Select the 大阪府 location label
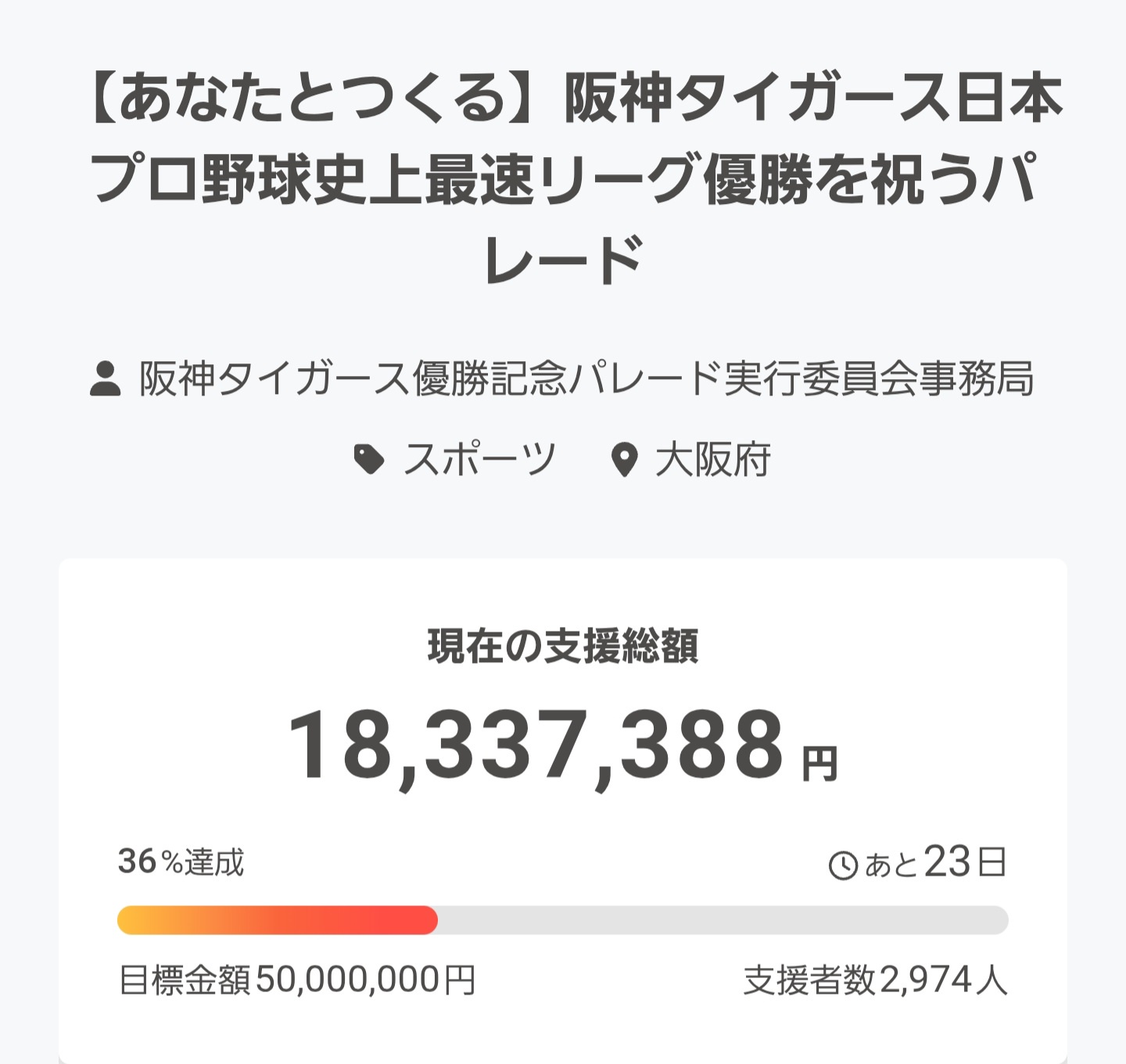The width and height of the screenshot is (1126, 1064). (713, 460)
